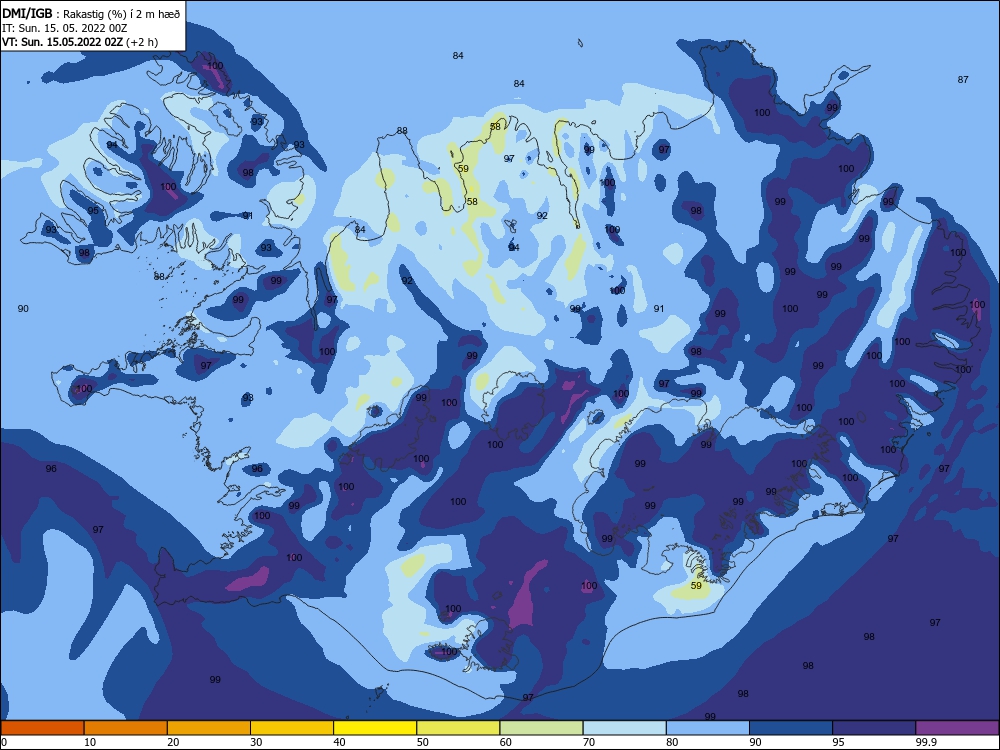Screen dimensions: 1000x750
Task: Click the legend scale label '20'
Action: pyautogui.click(x=173, y=742)
